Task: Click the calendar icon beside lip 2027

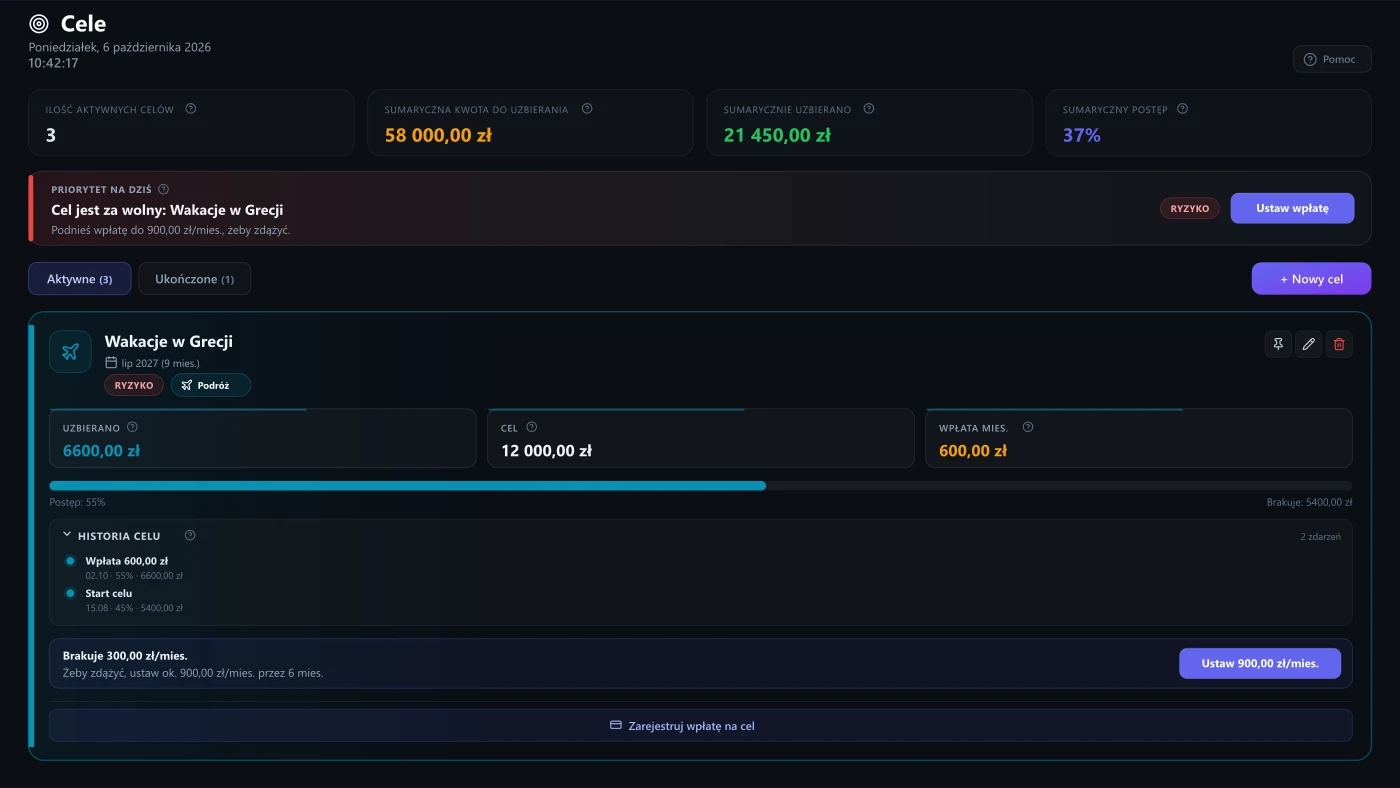Action: click(111, 363)
